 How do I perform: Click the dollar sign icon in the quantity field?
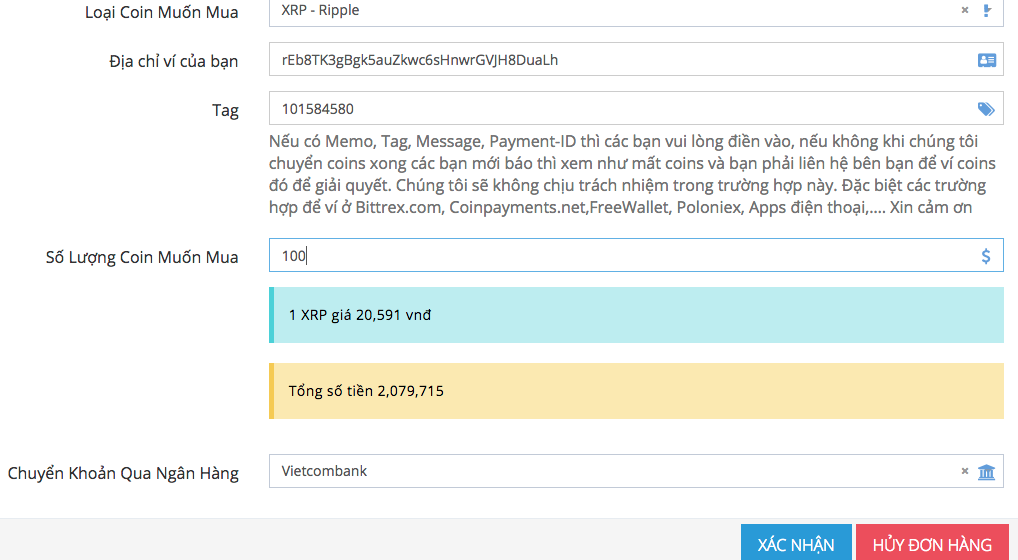coord(986,256)
